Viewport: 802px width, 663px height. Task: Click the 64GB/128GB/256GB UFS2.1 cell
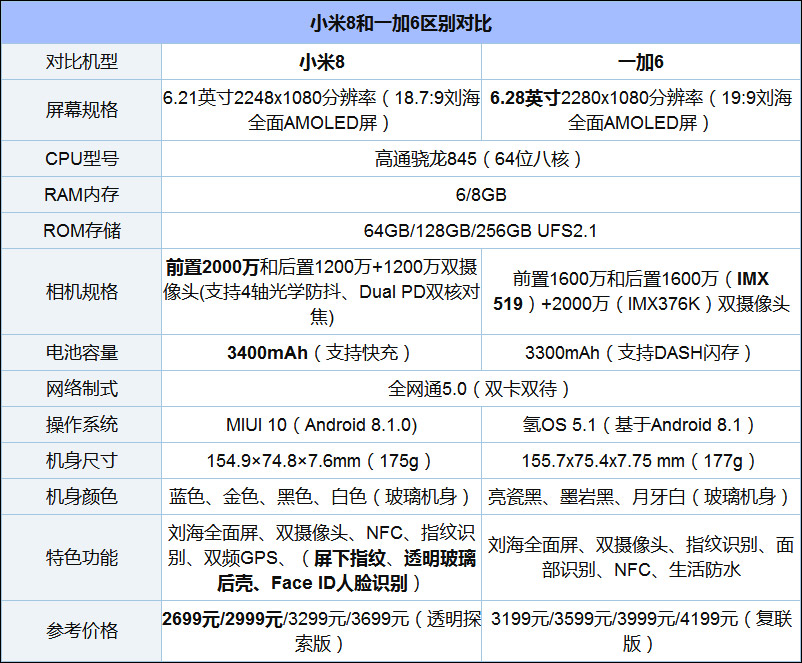click(x=481, y=230)
